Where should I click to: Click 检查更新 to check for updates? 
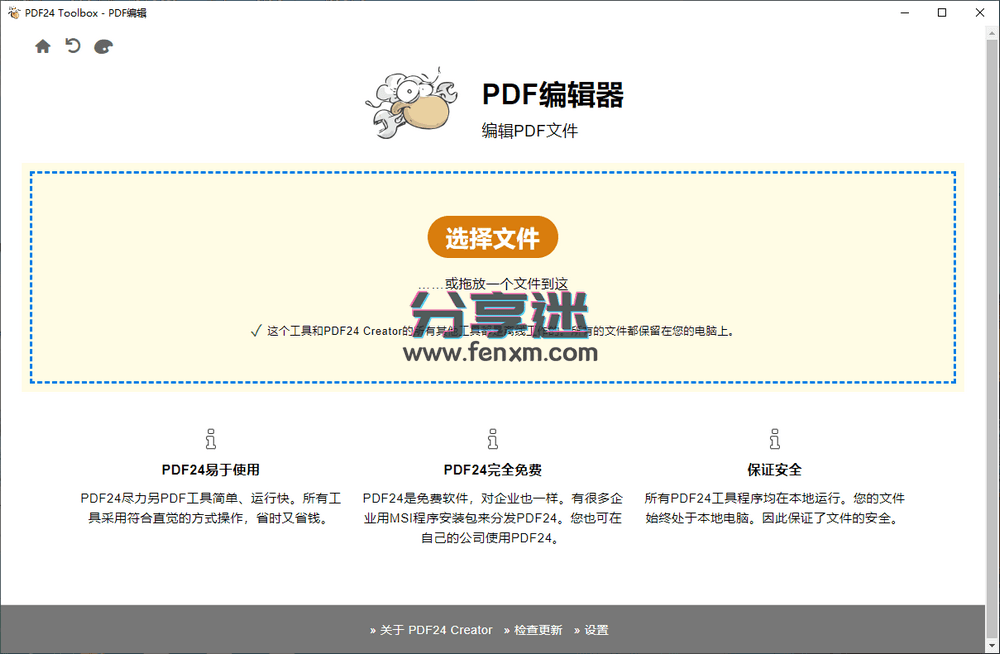[x=536, y=630]
